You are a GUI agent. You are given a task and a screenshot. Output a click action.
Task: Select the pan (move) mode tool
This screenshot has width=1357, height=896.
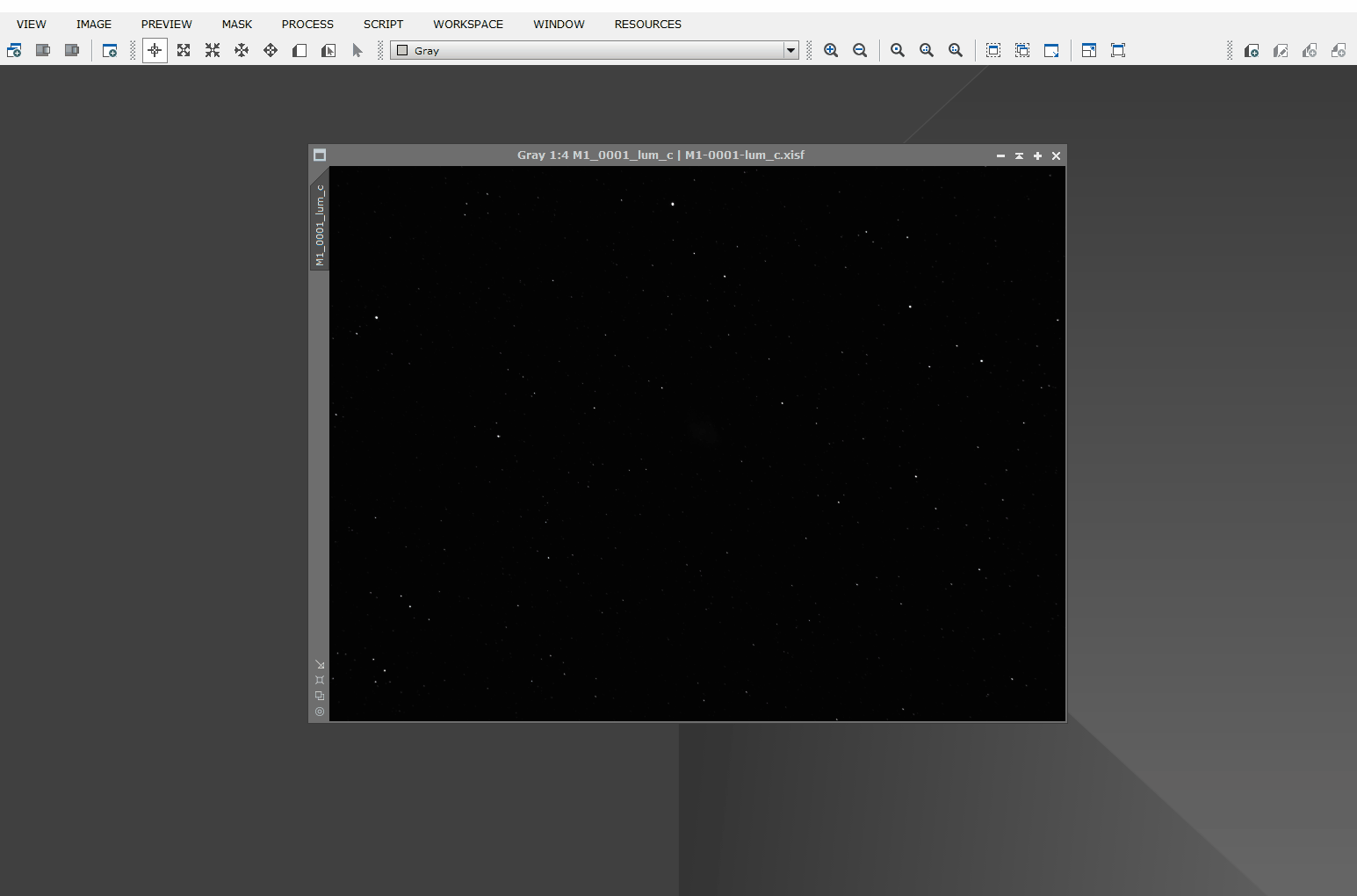coord(271,50)
